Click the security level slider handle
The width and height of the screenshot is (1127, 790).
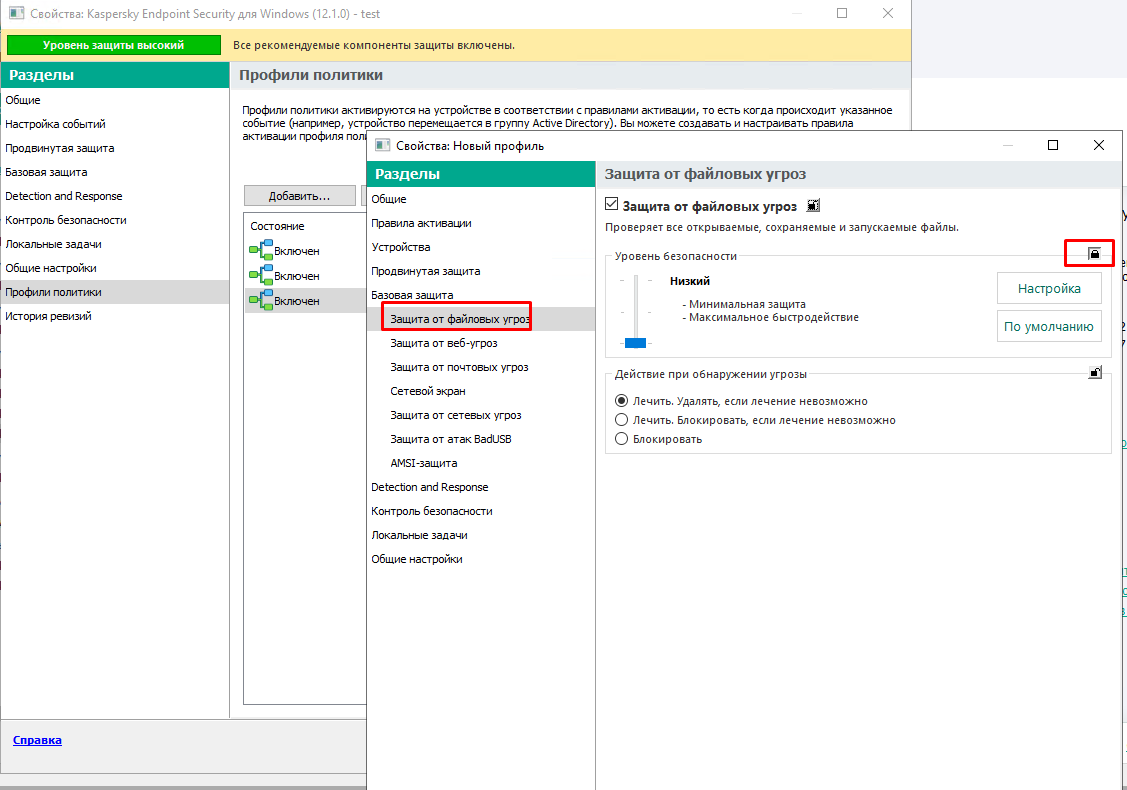[x=635, y=343]
